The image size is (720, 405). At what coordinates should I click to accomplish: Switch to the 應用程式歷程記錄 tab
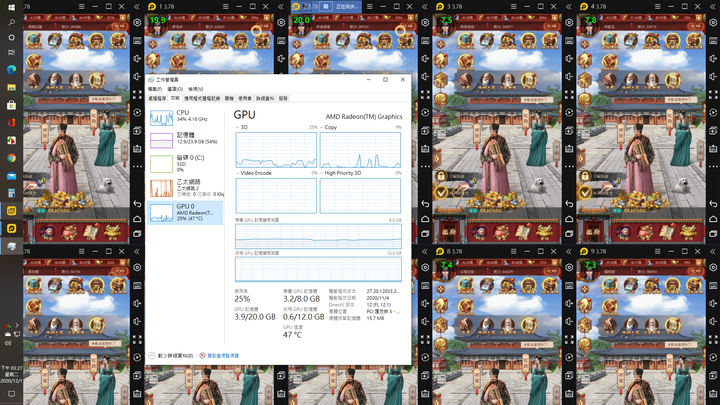202,98
